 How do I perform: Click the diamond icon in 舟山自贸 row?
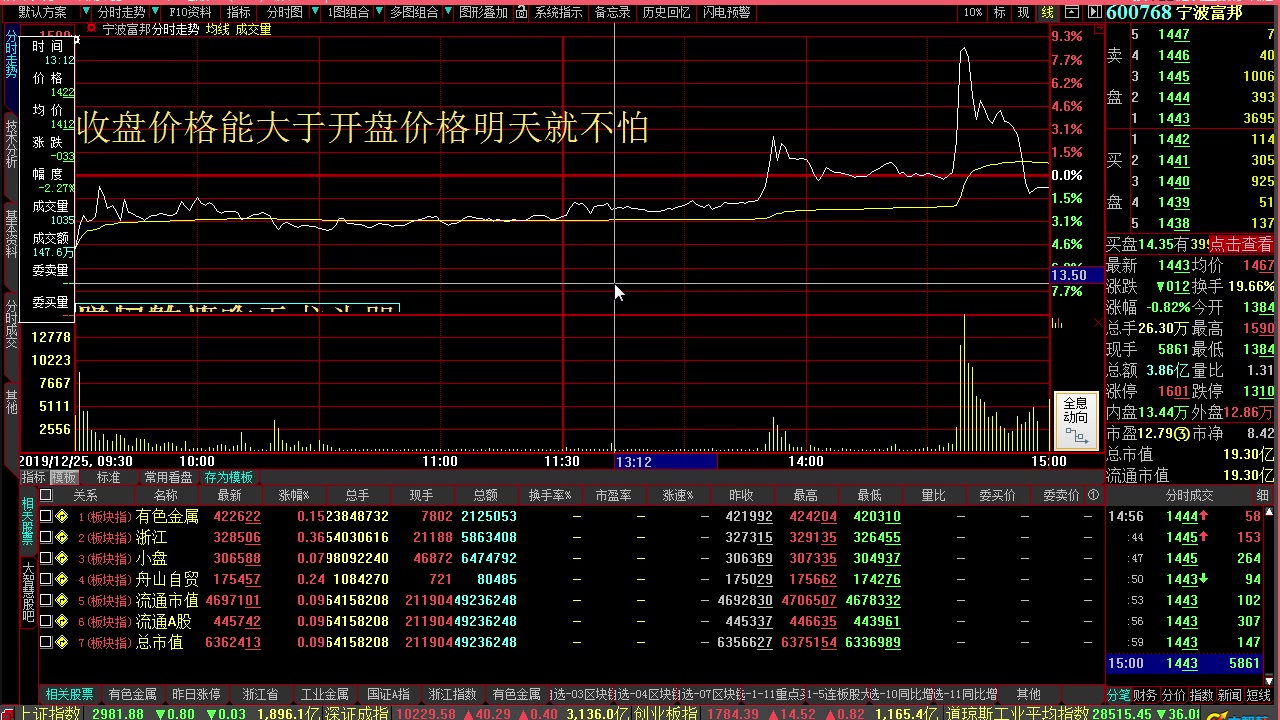[62, 580]
